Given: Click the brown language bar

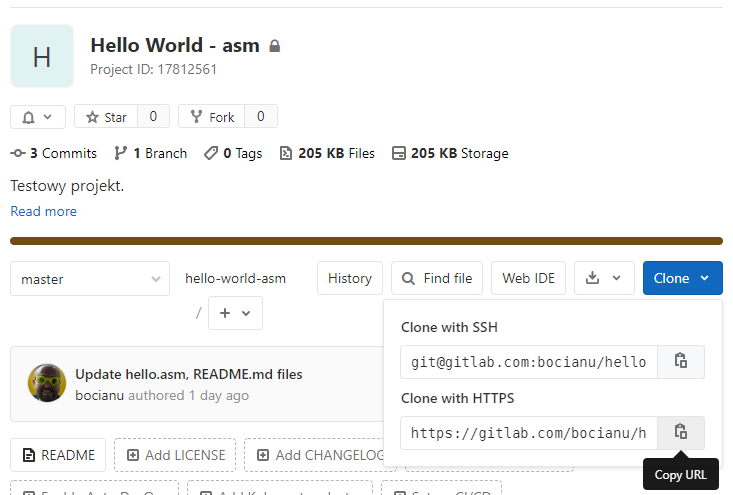Looking at the screenshot, I should [366, 241].
